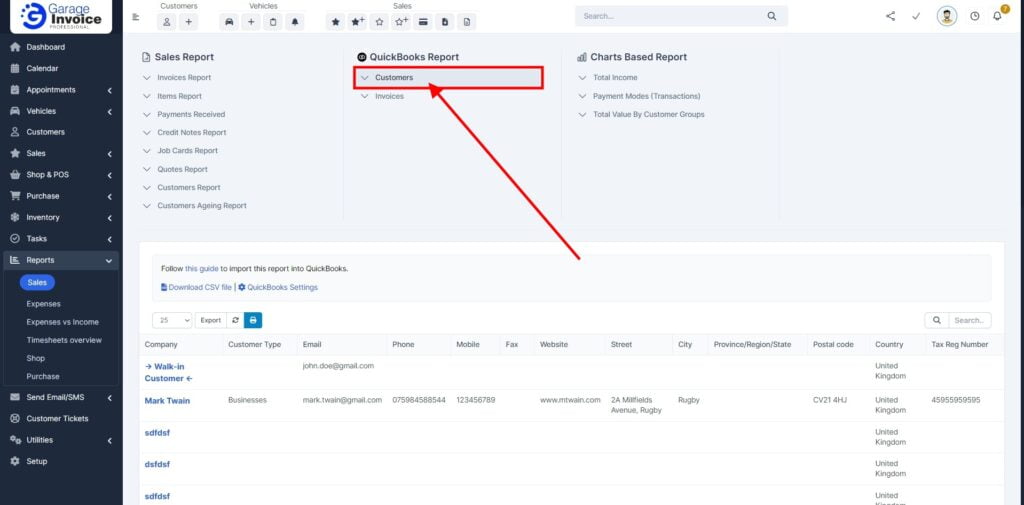Select Expenses vs Income under Reports
The height and width of the screenshot is (505, 1024).
[x=63, y=322]
